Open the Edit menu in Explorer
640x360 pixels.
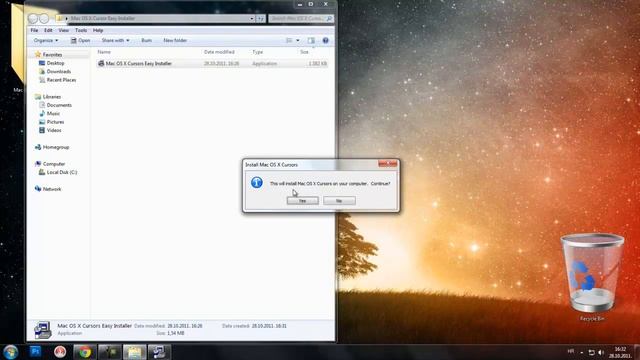[48, 30]
